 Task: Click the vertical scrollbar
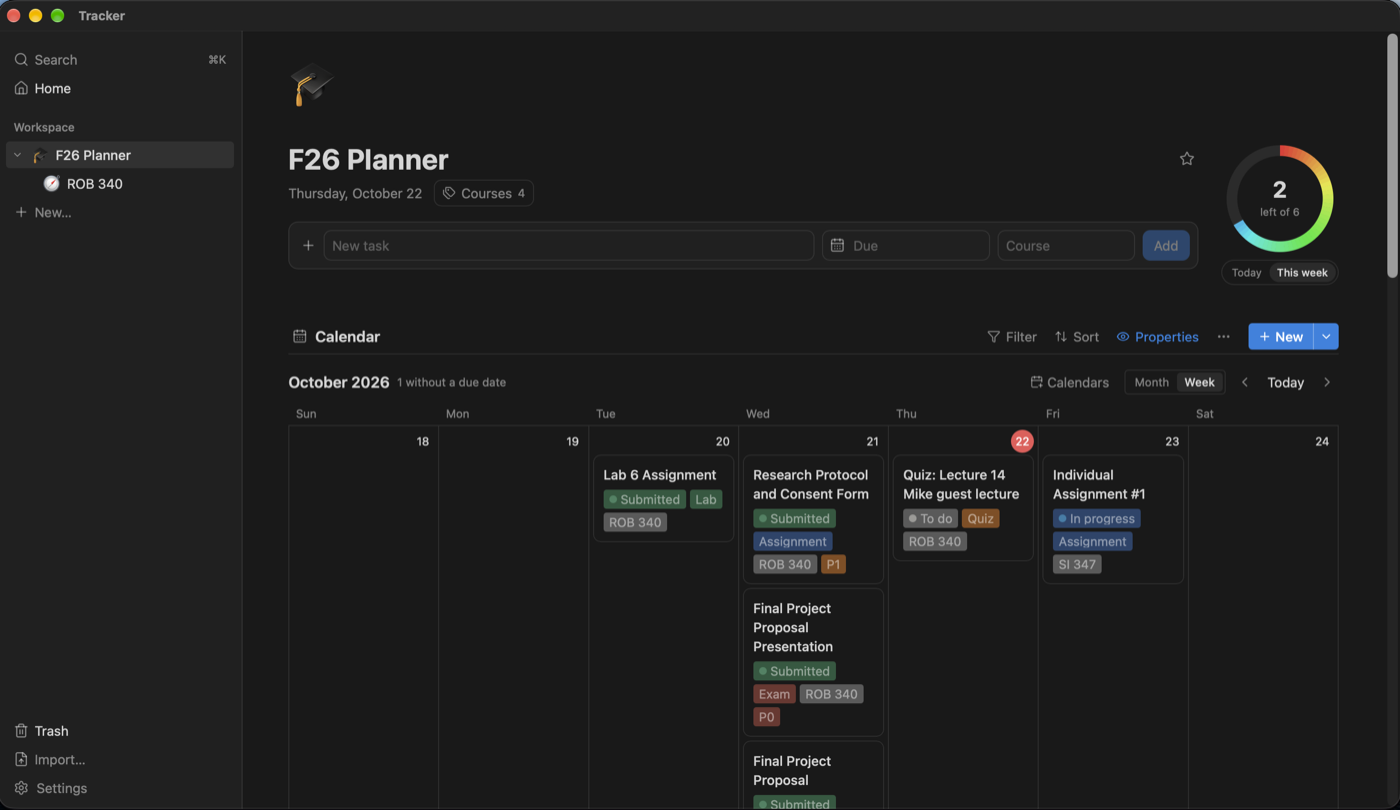click(x=1392, y=155)
